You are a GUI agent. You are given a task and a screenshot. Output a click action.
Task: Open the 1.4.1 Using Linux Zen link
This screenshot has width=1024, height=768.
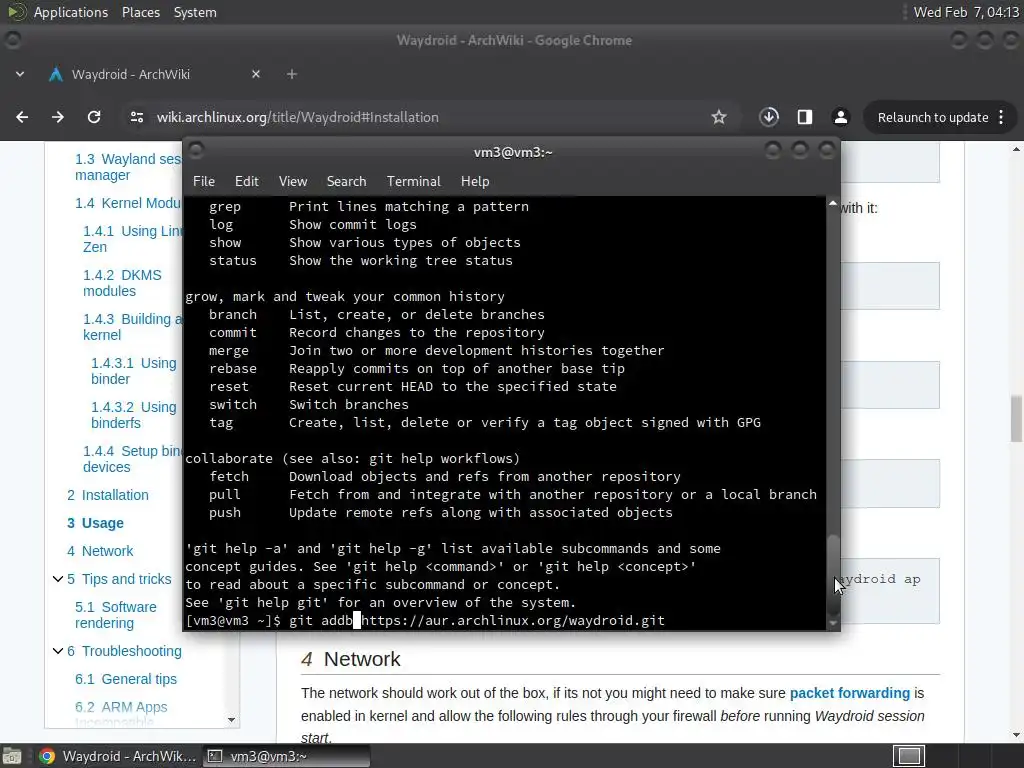coord(133,239)
